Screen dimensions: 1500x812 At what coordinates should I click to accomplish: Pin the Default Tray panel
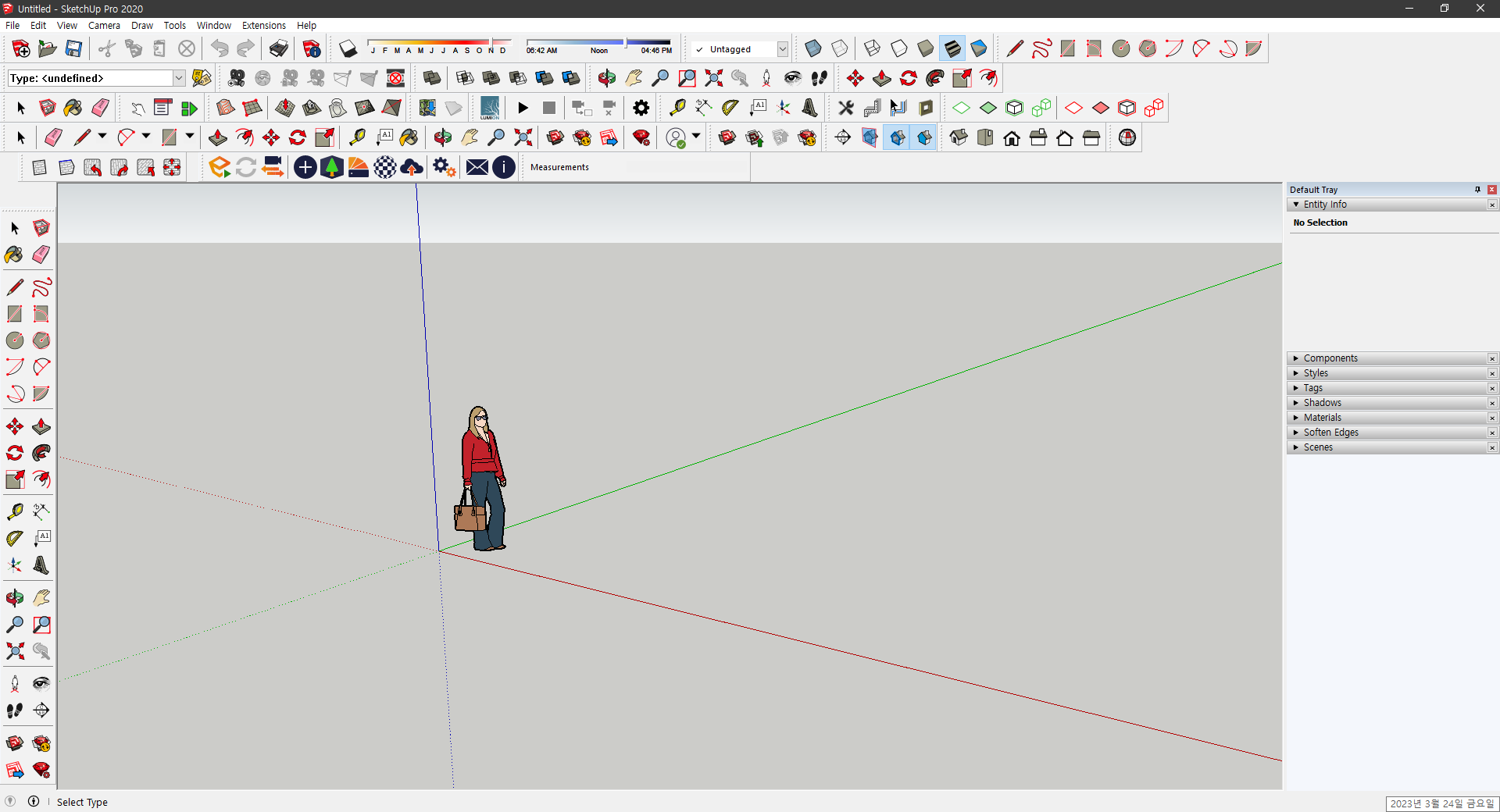click(x=1477, y=190)
